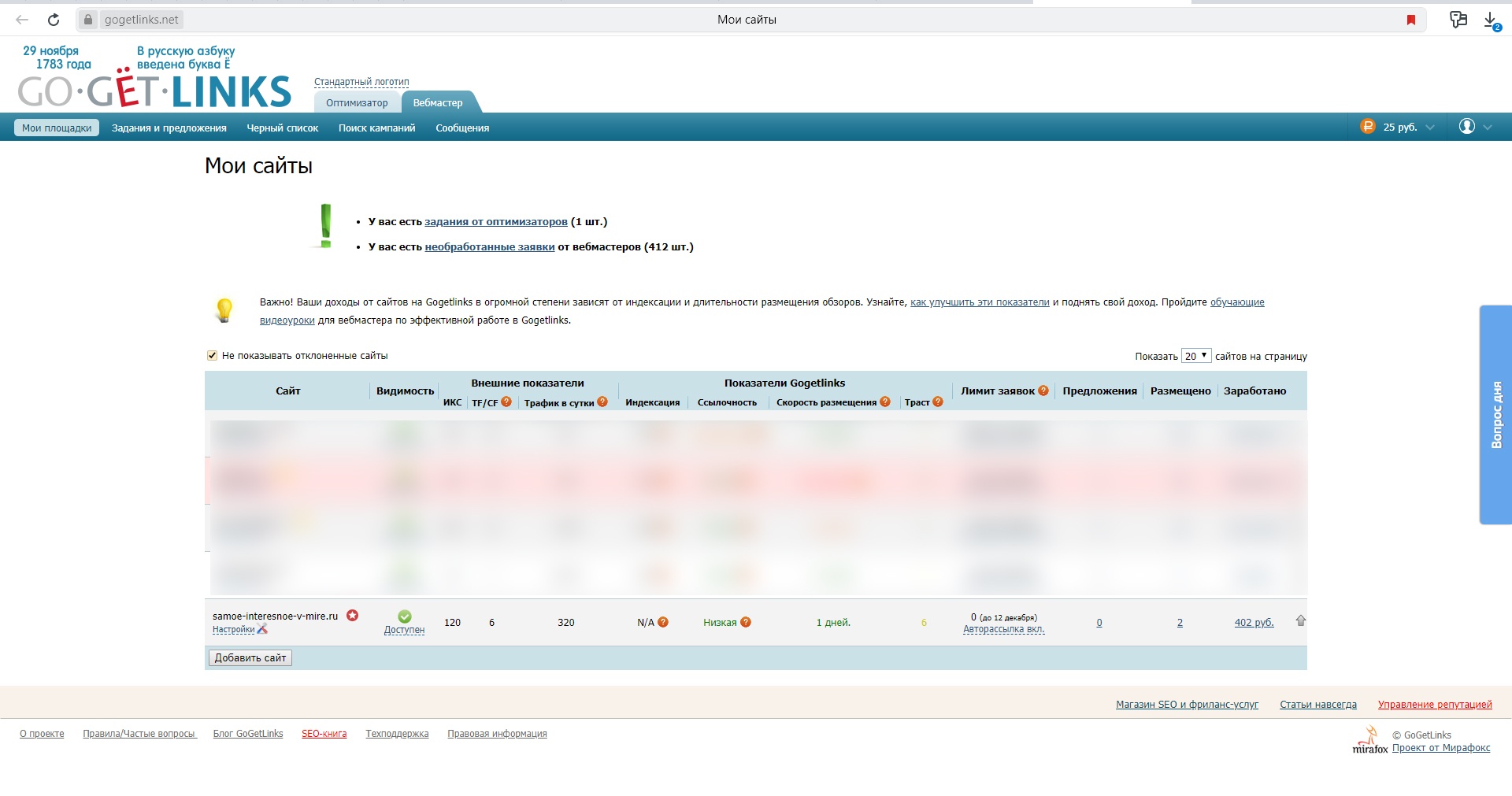Open the Вопрос дня side panel
Viewport: 1512px width, 796px height.
(1496, 414)
